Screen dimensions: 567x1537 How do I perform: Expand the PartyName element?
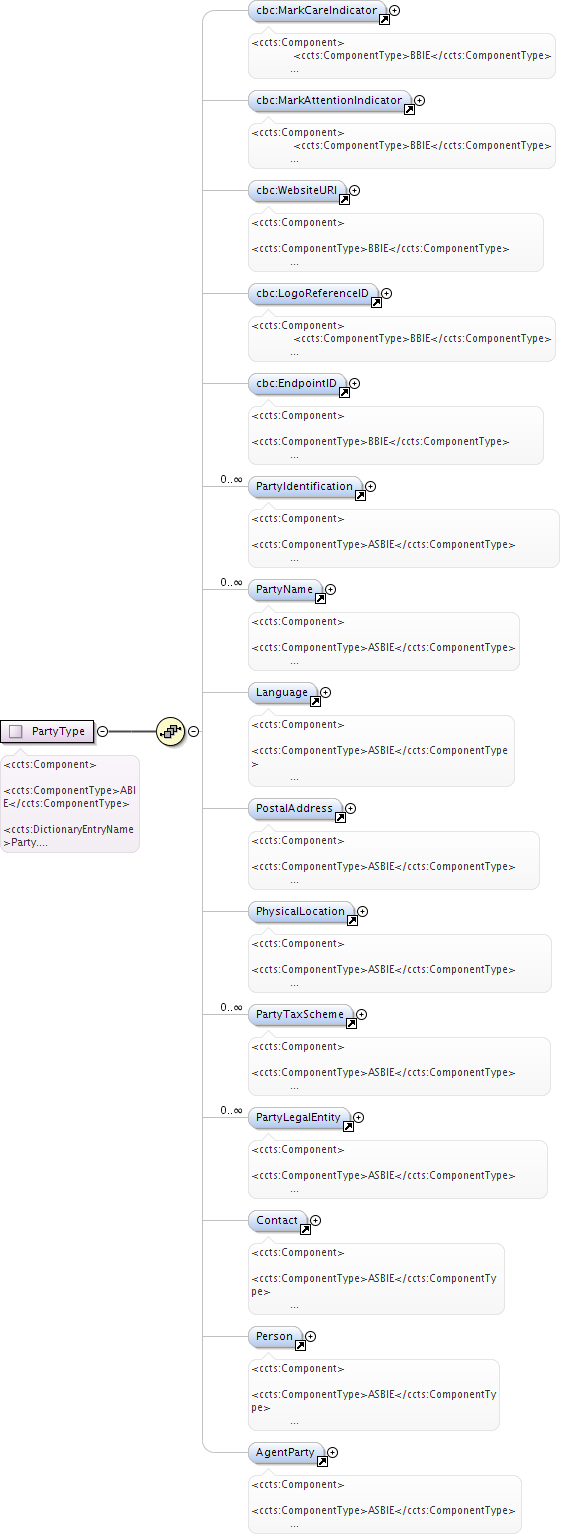[331, 589]
